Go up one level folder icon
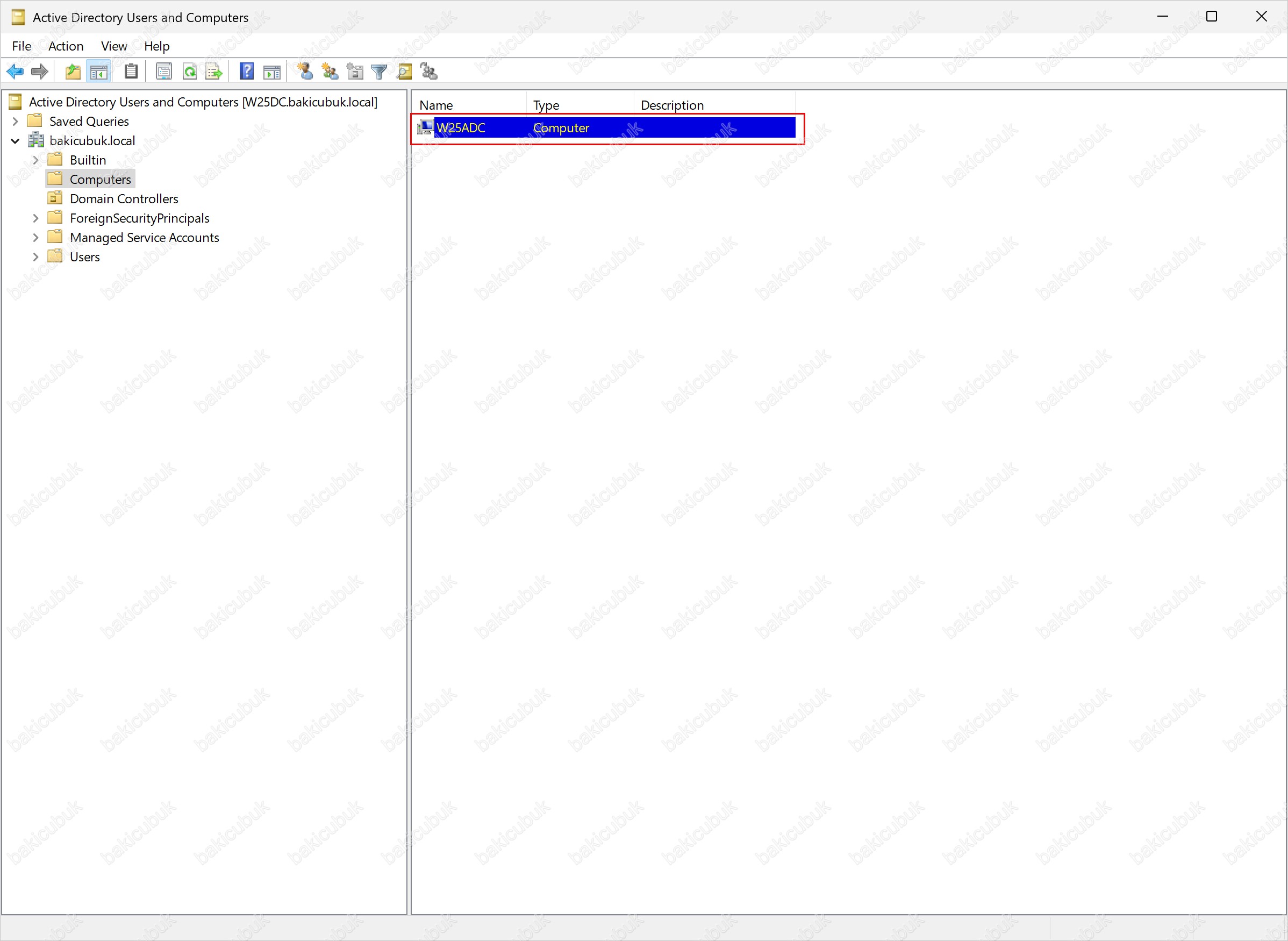This screenshot has height=941, width=1288. click(73, 72)
